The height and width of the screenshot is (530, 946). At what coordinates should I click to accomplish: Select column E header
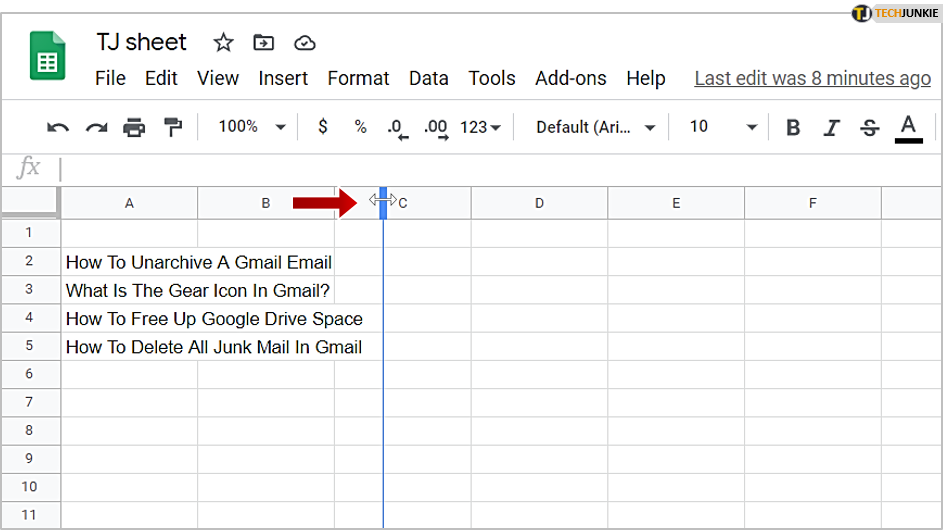click(676, 203)
